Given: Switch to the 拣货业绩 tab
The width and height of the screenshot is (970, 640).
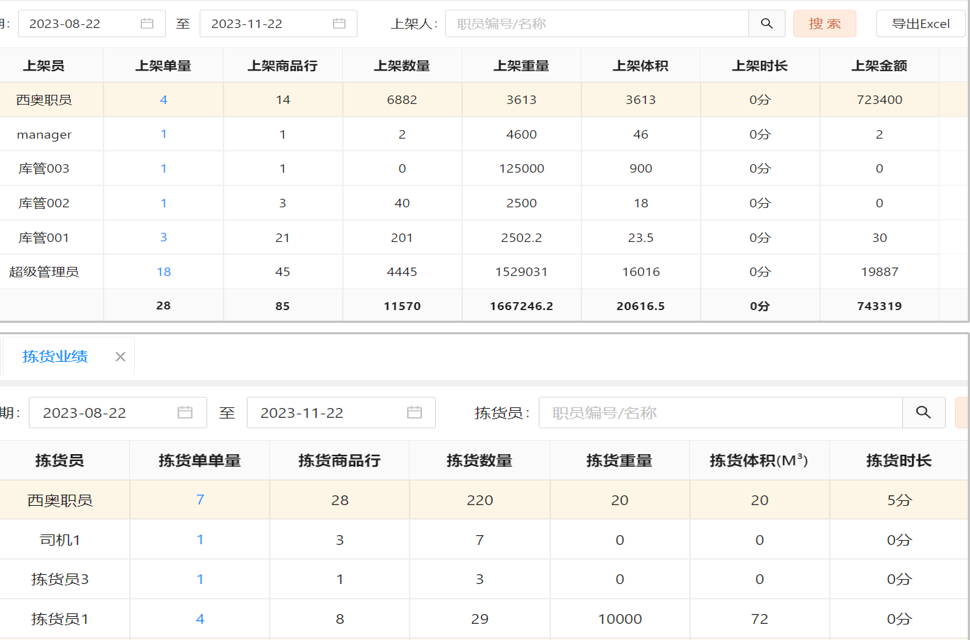Looking at the screenshot, I should [x=55, y=357].
